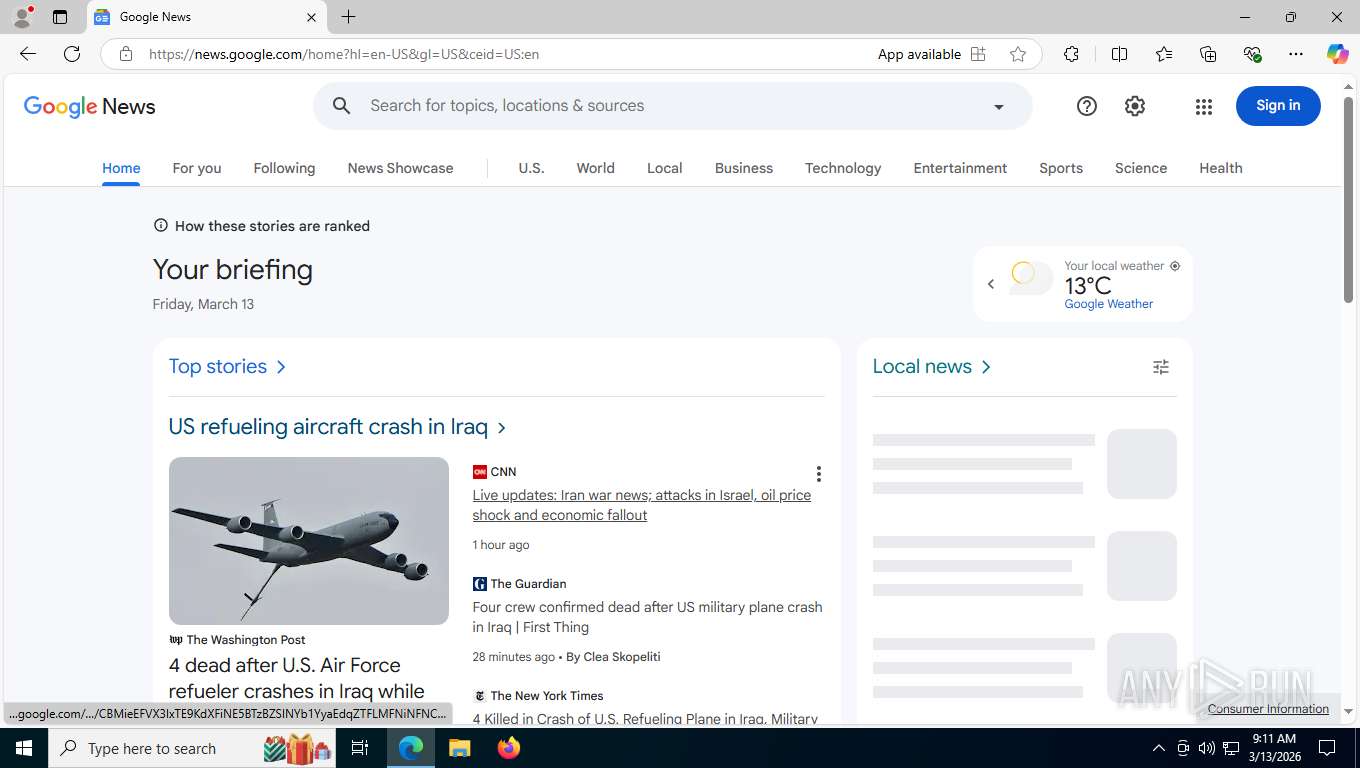The width and height of the screenshot is (1360, 768).
Task: Click App available install icon
Action: 978,54
